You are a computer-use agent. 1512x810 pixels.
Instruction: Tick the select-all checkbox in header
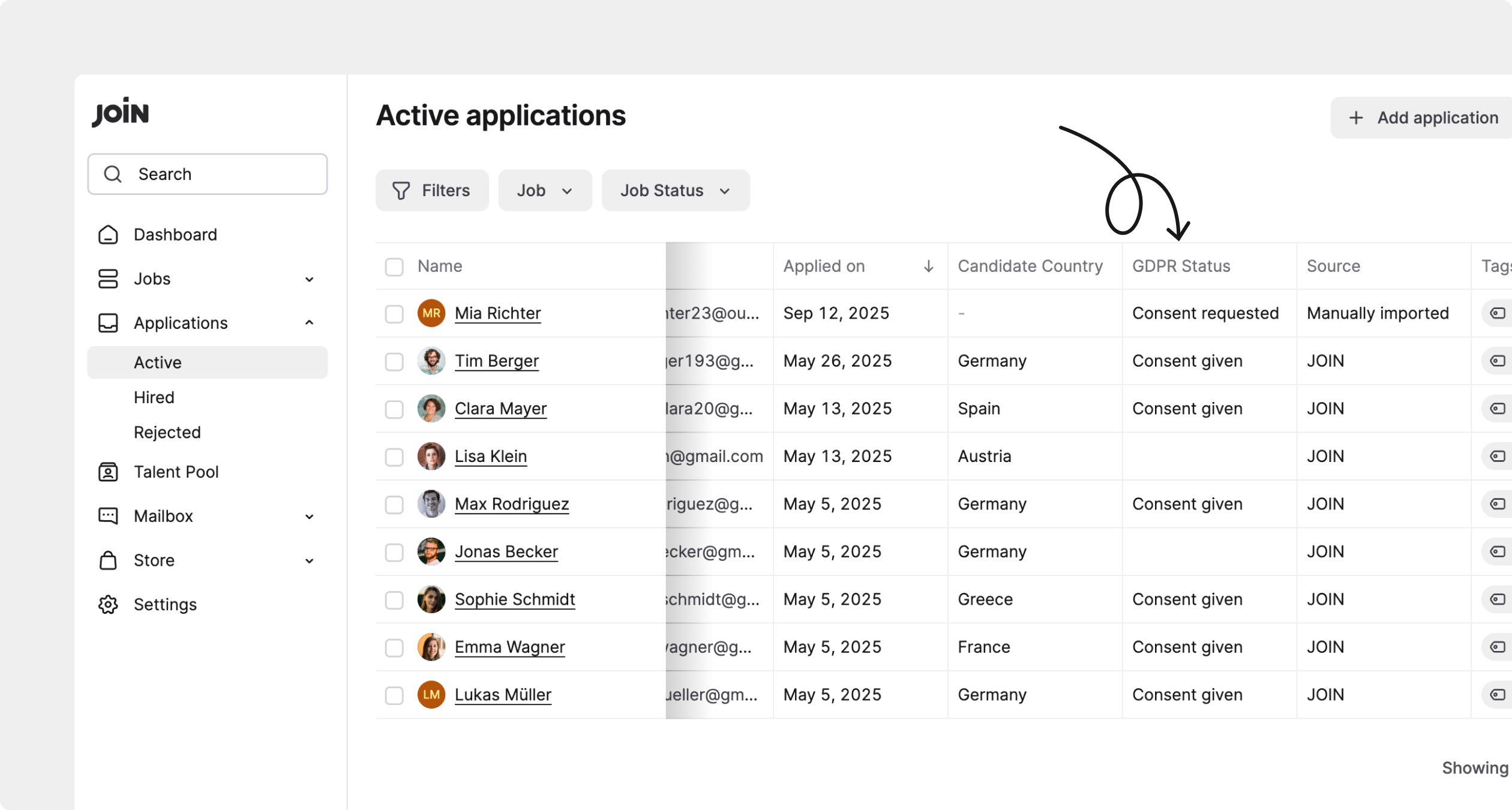coord(394,267)
